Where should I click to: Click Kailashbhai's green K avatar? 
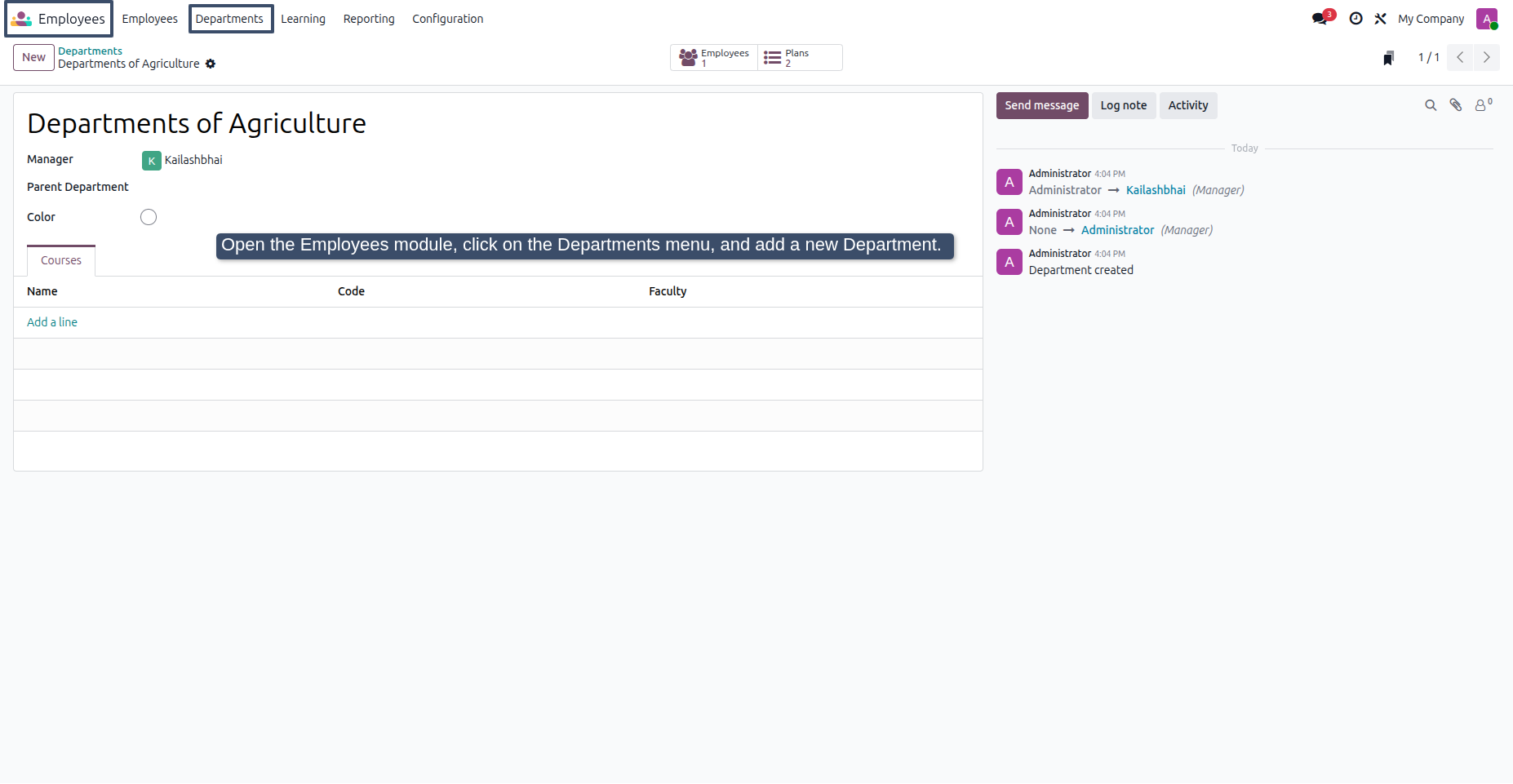pos(151,161)
